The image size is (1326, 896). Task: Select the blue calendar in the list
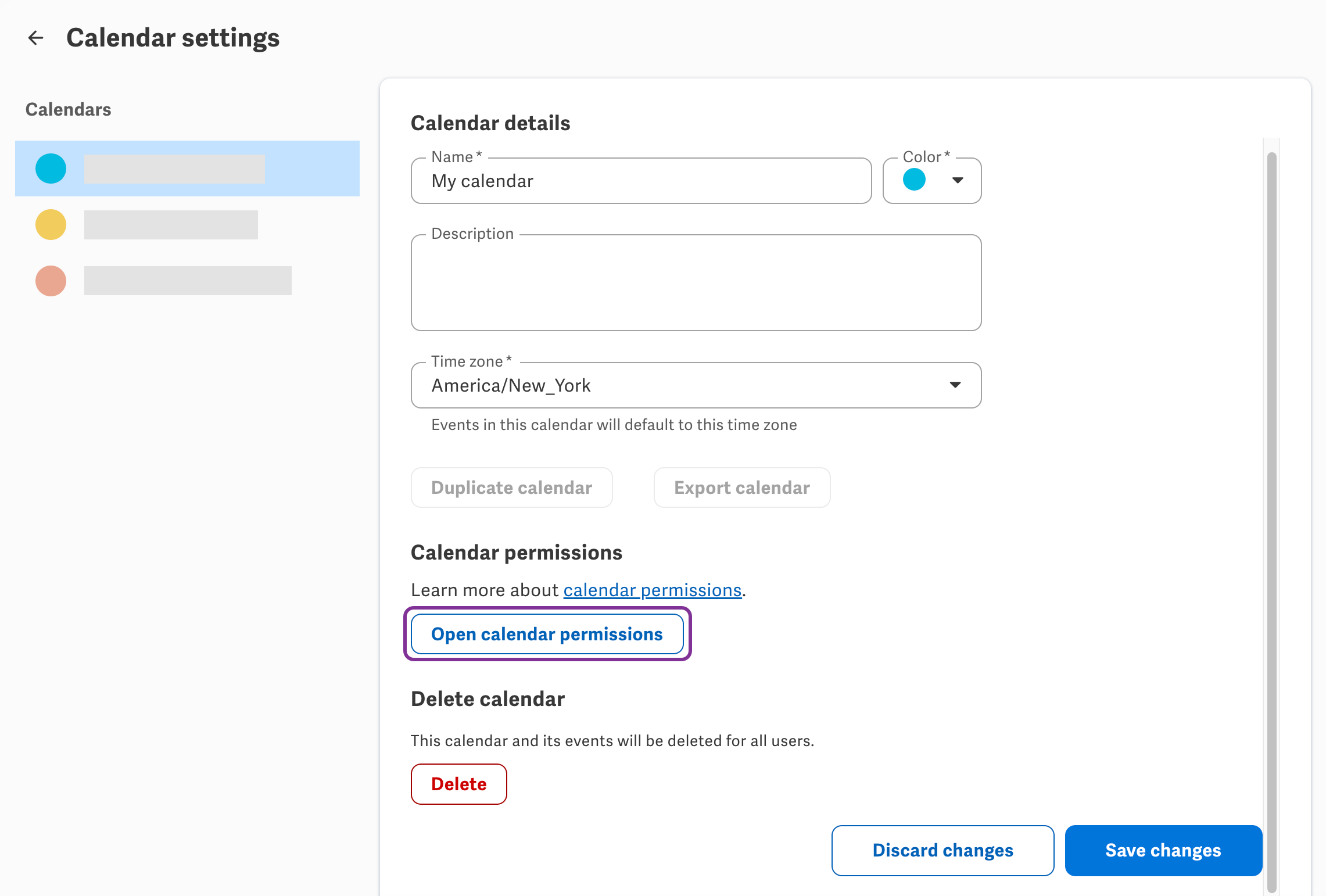coord(187,169)
